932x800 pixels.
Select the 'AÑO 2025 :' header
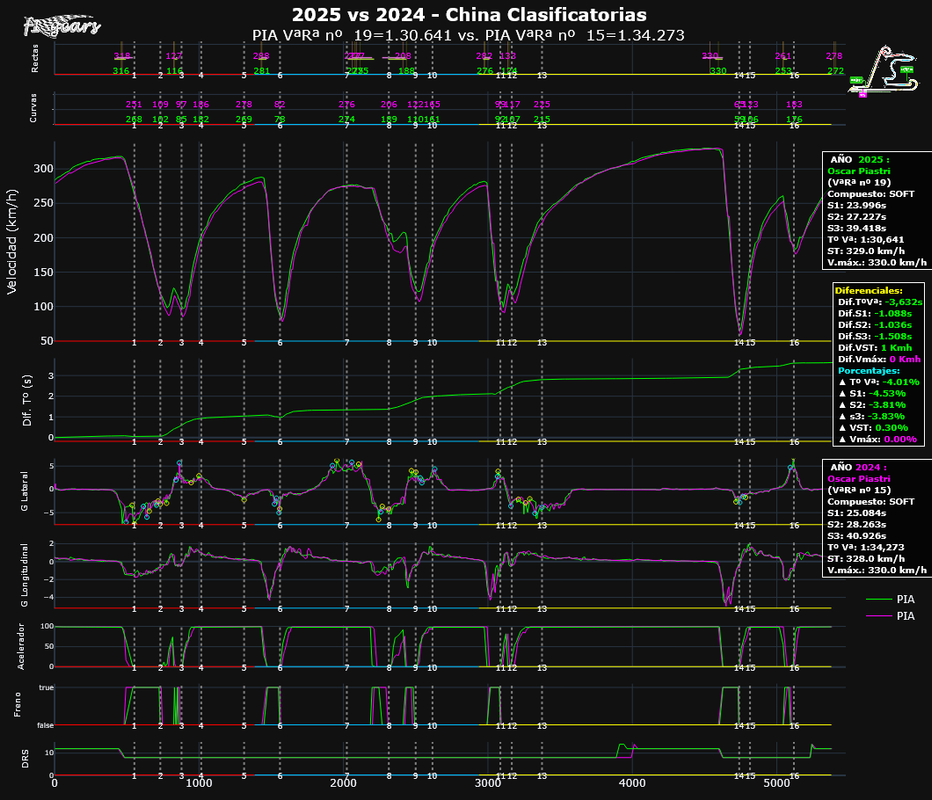coord(859,159)
